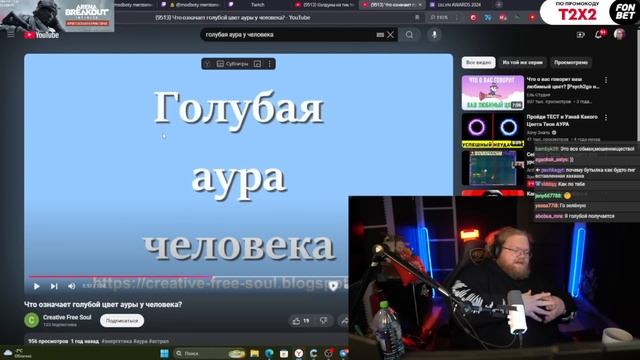Select the 'Просмотрено' filter chip

571,62
